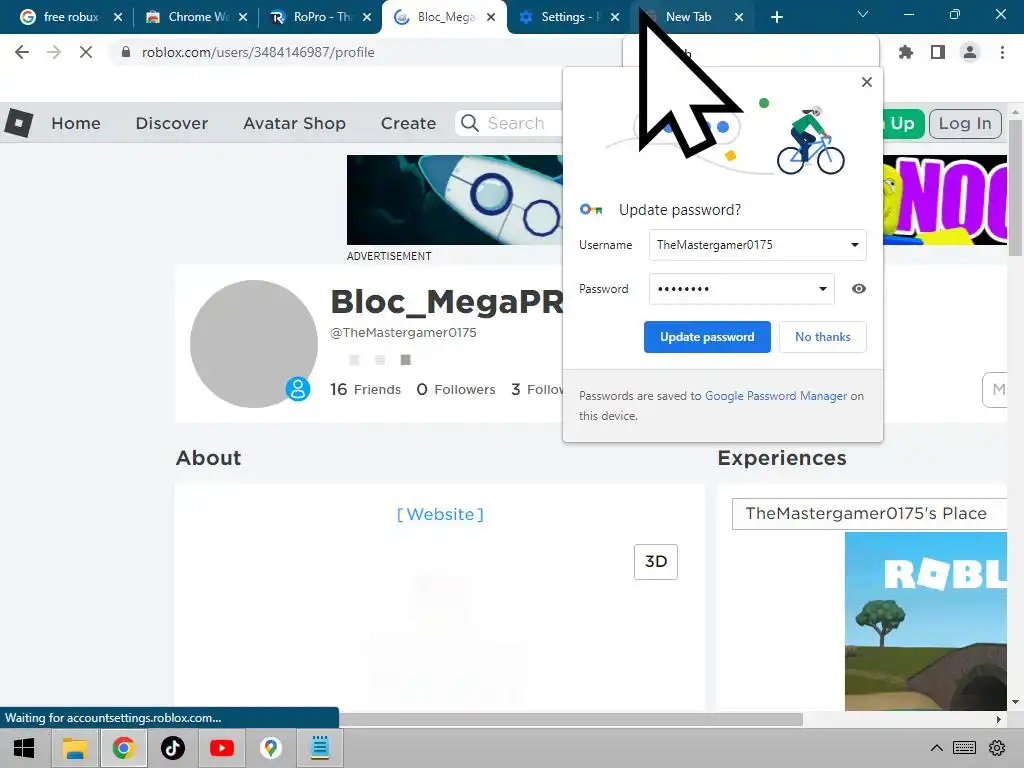1024x768 pixels.
Task: Click the key icon in password popup
Action: pos(590,210)
